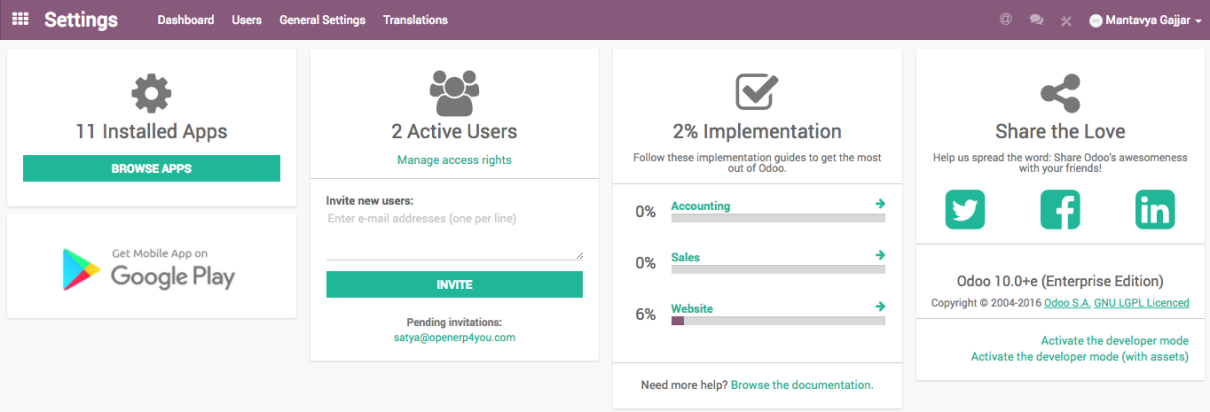Focus the invite e-mail addresses text field
This screenshot has height=412, width=1210.
tap(454, 235)
